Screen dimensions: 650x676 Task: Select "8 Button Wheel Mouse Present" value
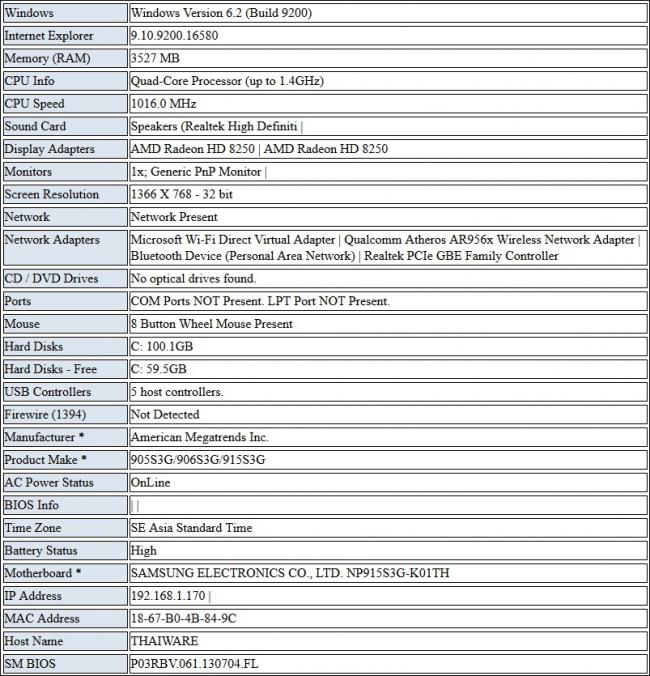(x=212, y=324)
